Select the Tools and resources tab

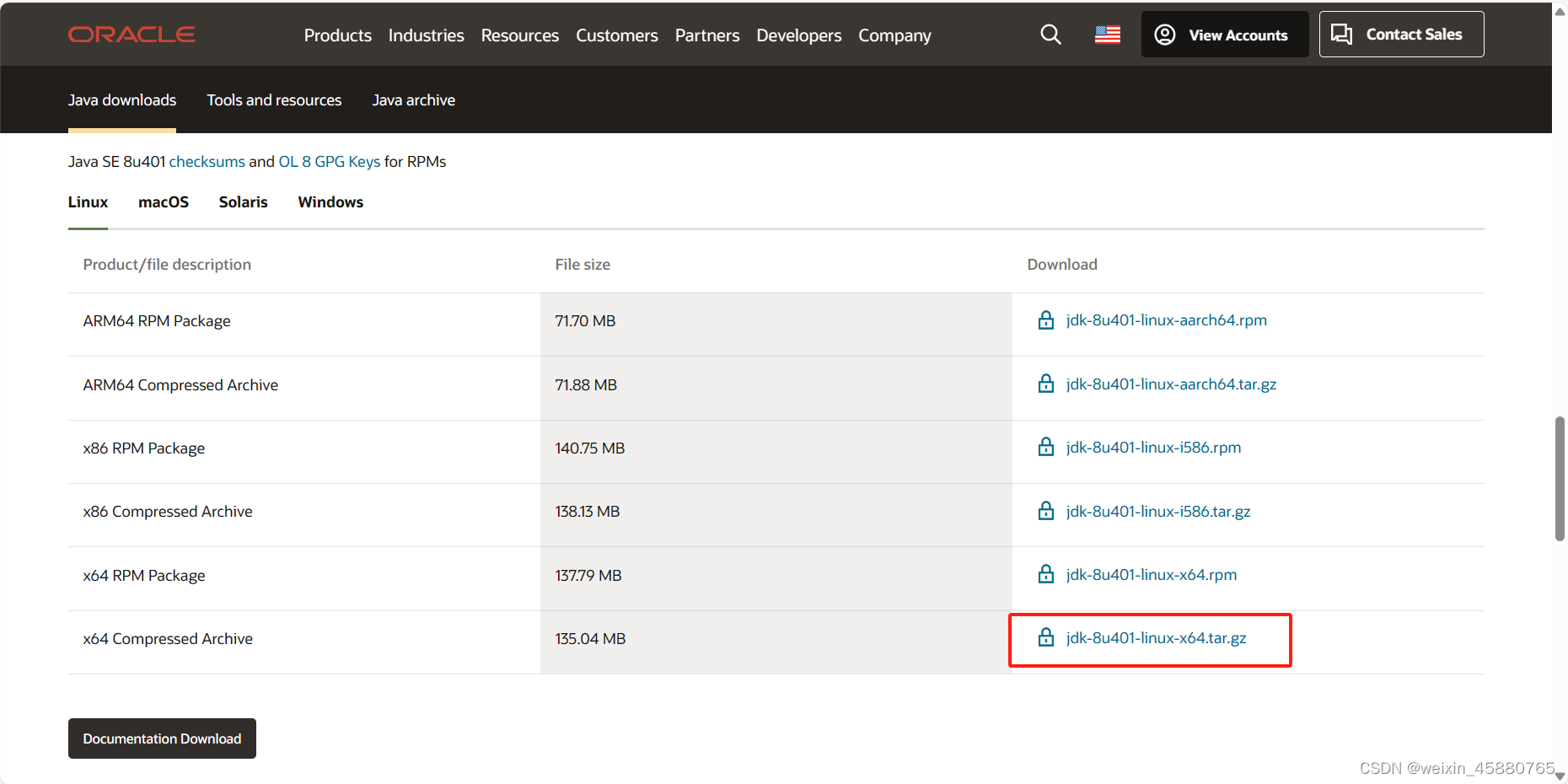click(x=274, y=100)
